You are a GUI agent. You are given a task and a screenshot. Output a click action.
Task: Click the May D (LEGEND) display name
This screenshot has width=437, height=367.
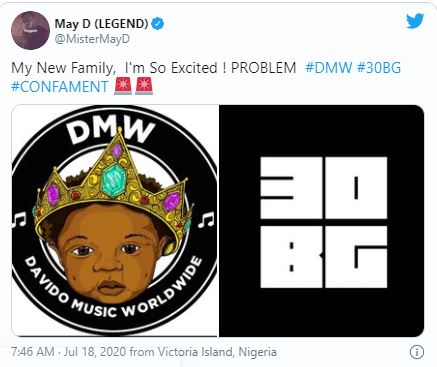[x=101, y=23]
